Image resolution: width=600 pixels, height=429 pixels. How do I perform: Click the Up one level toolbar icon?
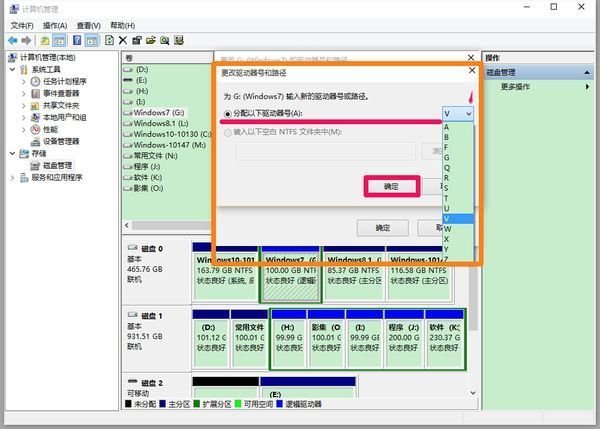pos(45,40)
